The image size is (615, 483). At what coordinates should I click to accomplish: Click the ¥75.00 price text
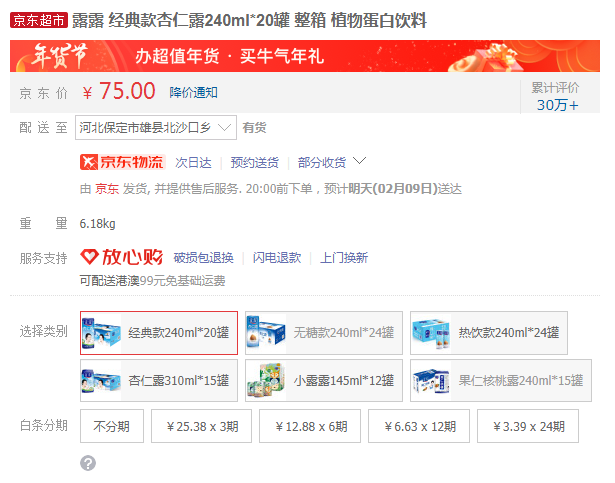click(119, 91)
